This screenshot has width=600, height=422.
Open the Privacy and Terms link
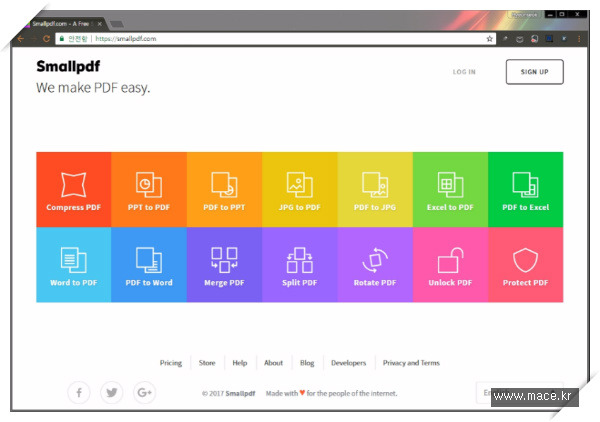point(411,363)
